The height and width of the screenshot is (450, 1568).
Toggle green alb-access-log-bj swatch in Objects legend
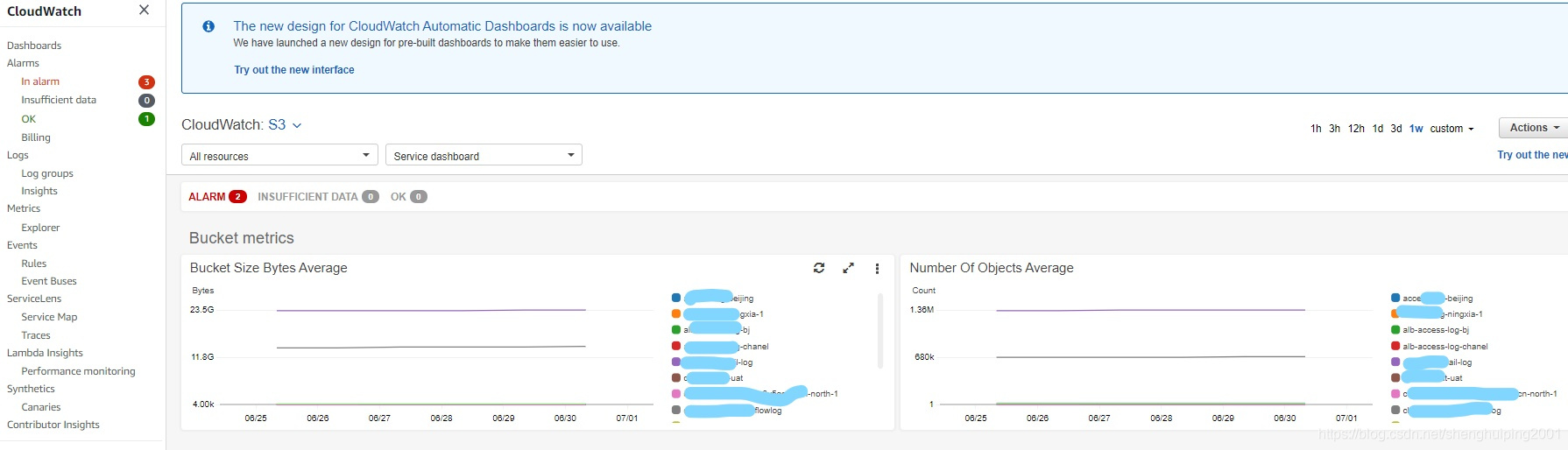click(1395, 330)
